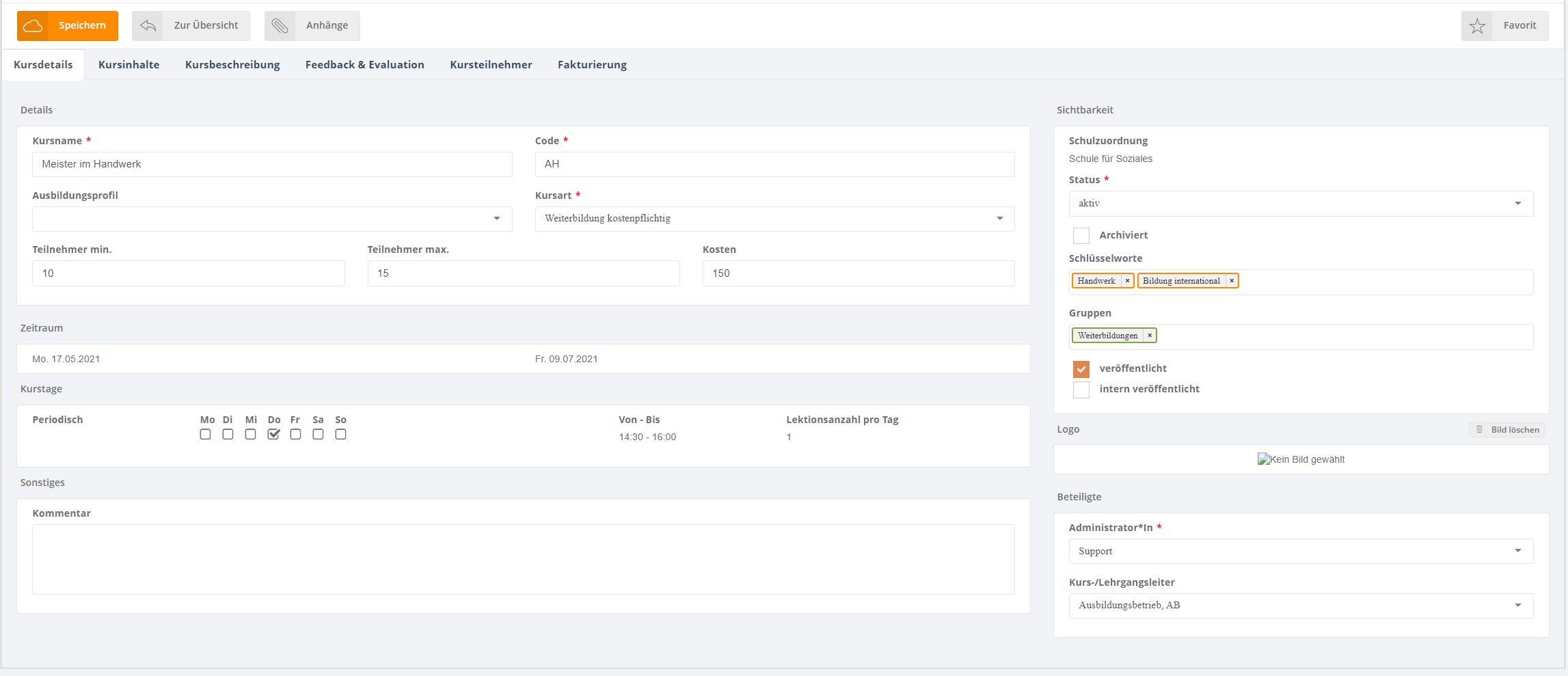1568x676 pixels.
Task: Save the course with Speichern
Action: (x=68, y=26)
